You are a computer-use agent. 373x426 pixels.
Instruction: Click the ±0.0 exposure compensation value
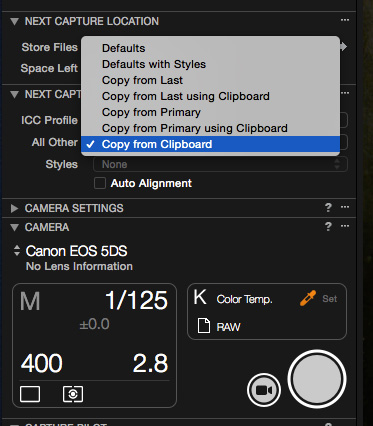[x=94, y=324]
